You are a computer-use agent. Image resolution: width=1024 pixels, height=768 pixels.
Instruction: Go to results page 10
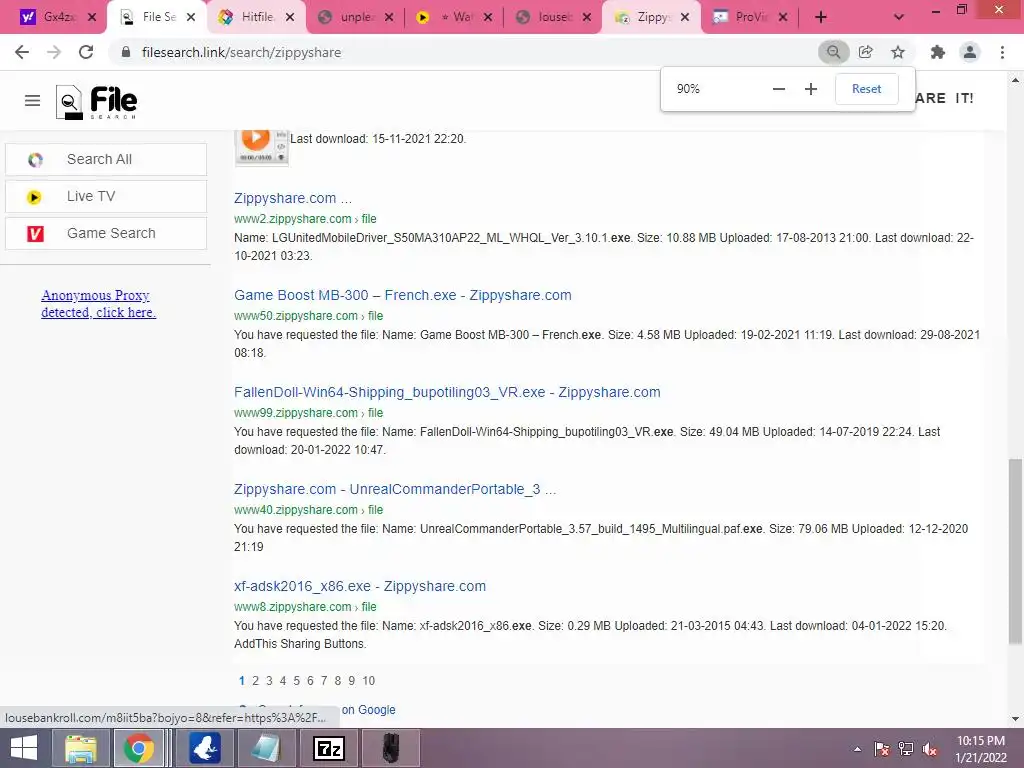point(368,680)
